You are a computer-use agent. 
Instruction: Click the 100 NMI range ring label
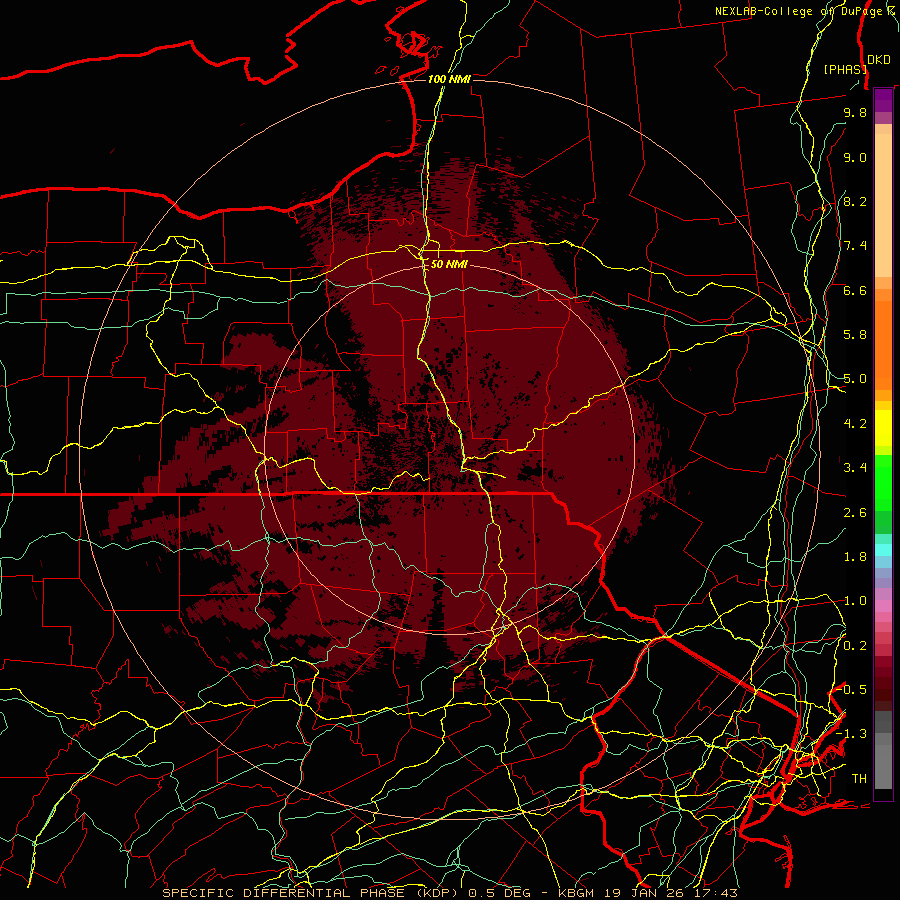[x=449, y=79]
